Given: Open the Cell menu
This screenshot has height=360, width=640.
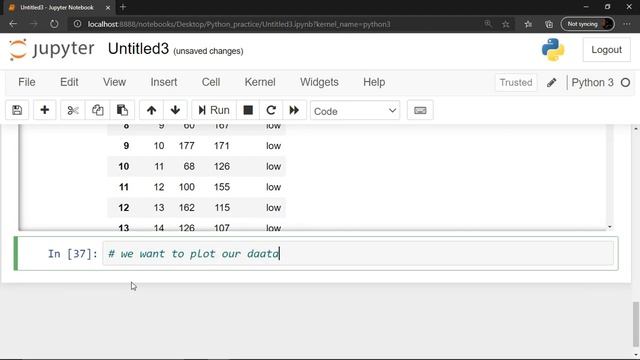Looking at the screenshot, I should pos(211,82).
